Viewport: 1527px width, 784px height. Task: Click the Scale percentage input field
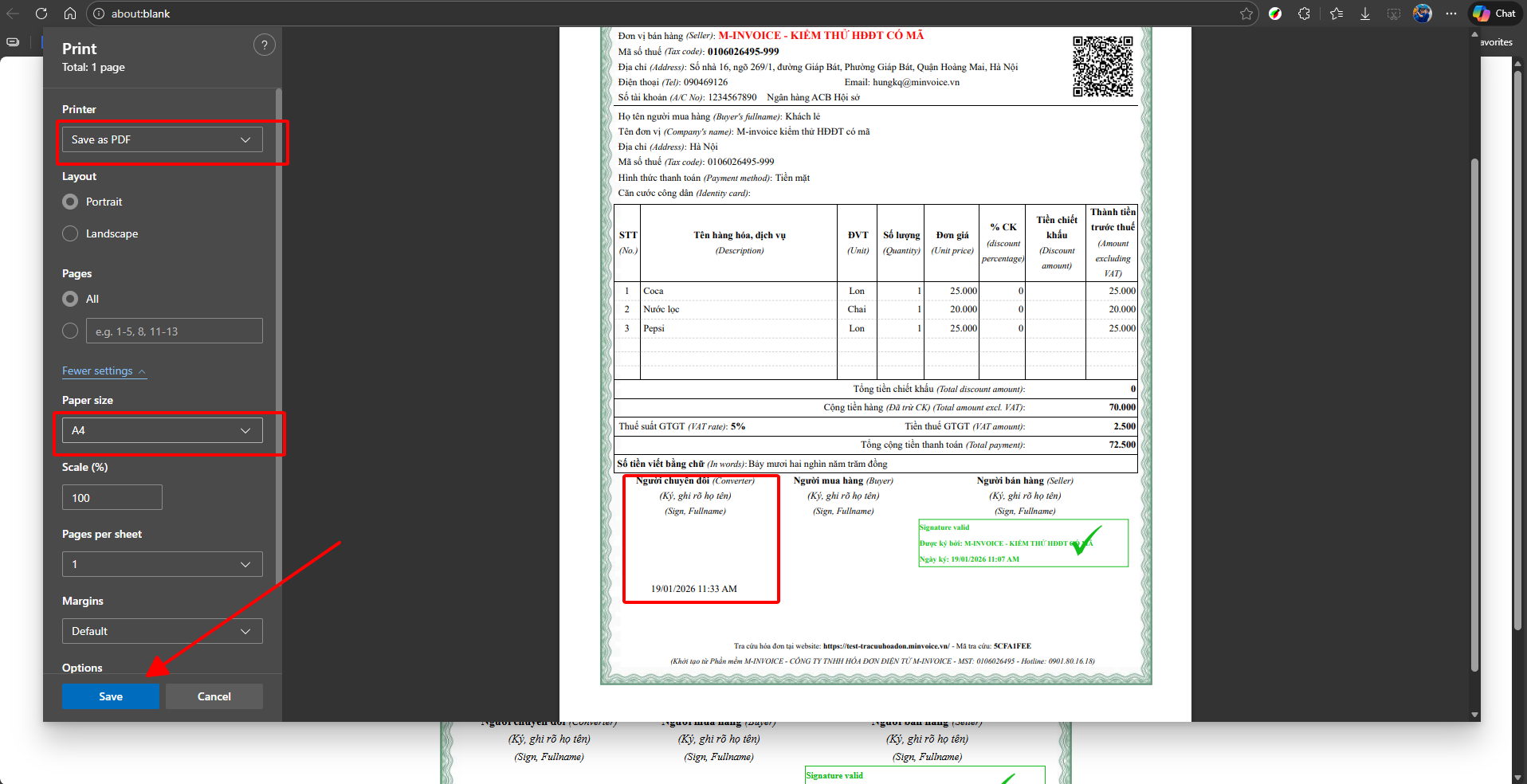[x=112, y=498]
